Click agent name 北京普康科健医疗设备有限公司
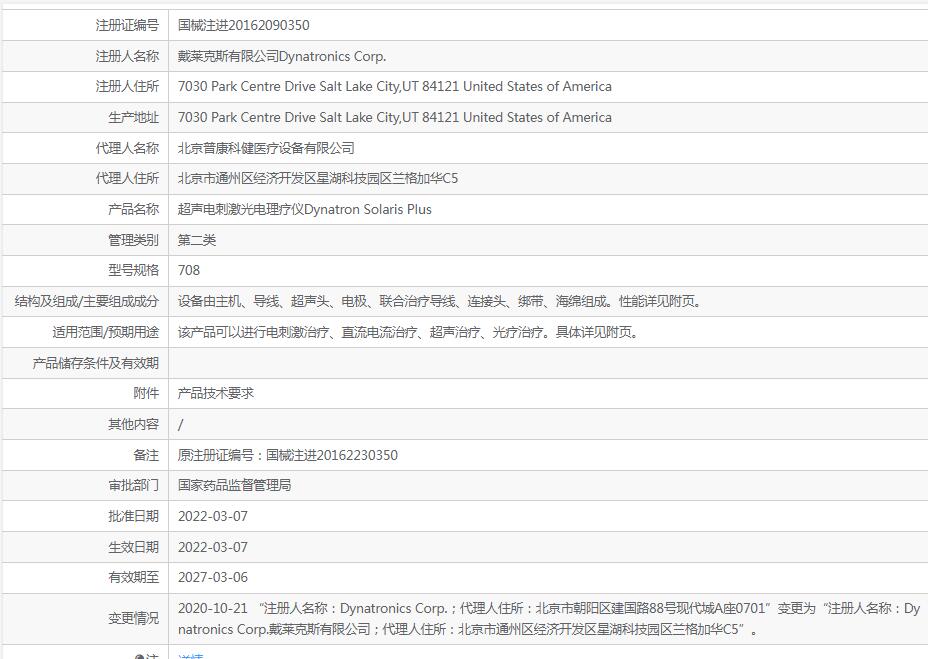Screen dimensions: 928x659 [266, 148]
